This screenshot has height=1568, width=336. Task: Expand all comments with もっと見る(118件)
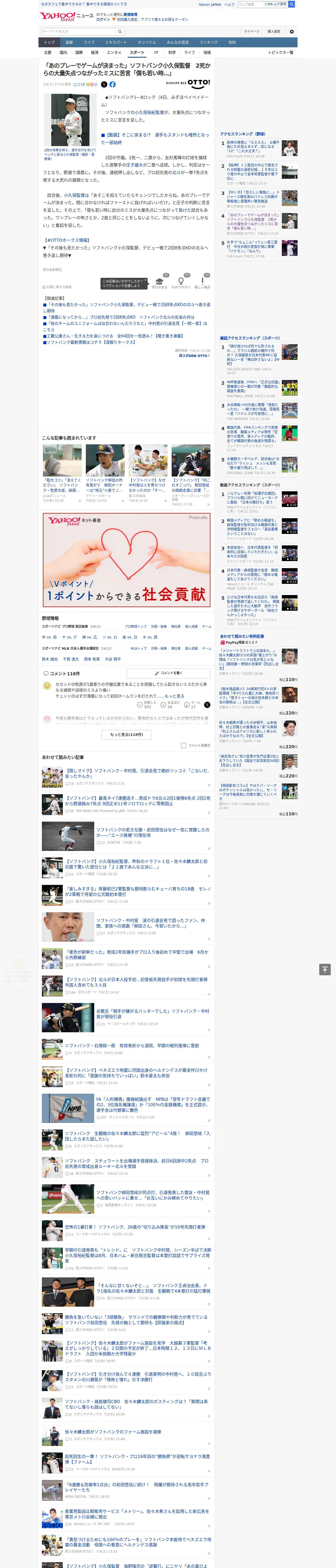(127, 735)
